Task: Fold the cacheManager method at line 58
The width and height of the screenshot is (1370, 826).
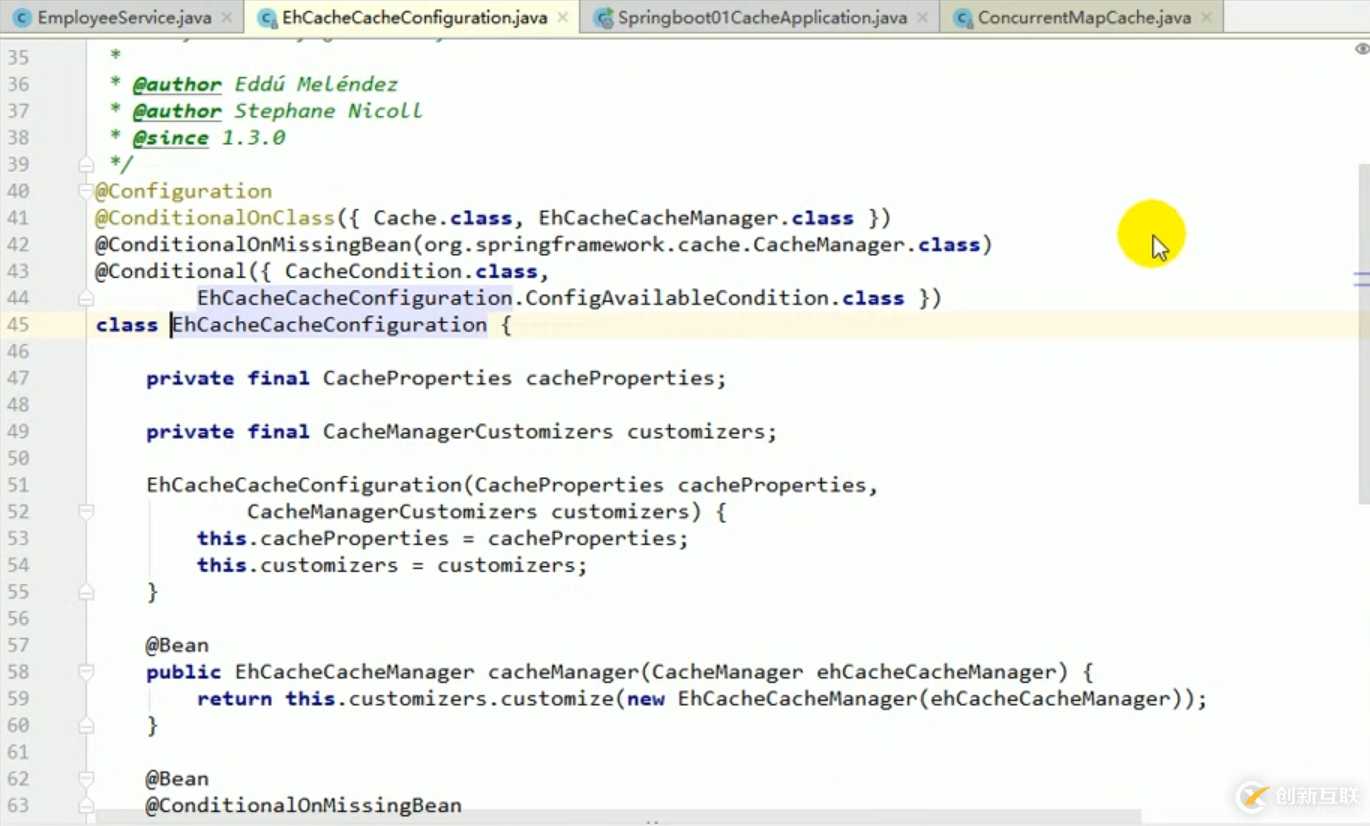Action: coord(86,672)
